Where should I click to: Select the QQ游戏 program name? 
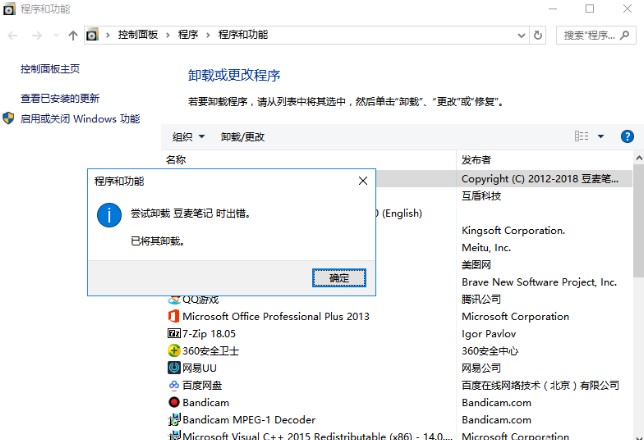200,299
